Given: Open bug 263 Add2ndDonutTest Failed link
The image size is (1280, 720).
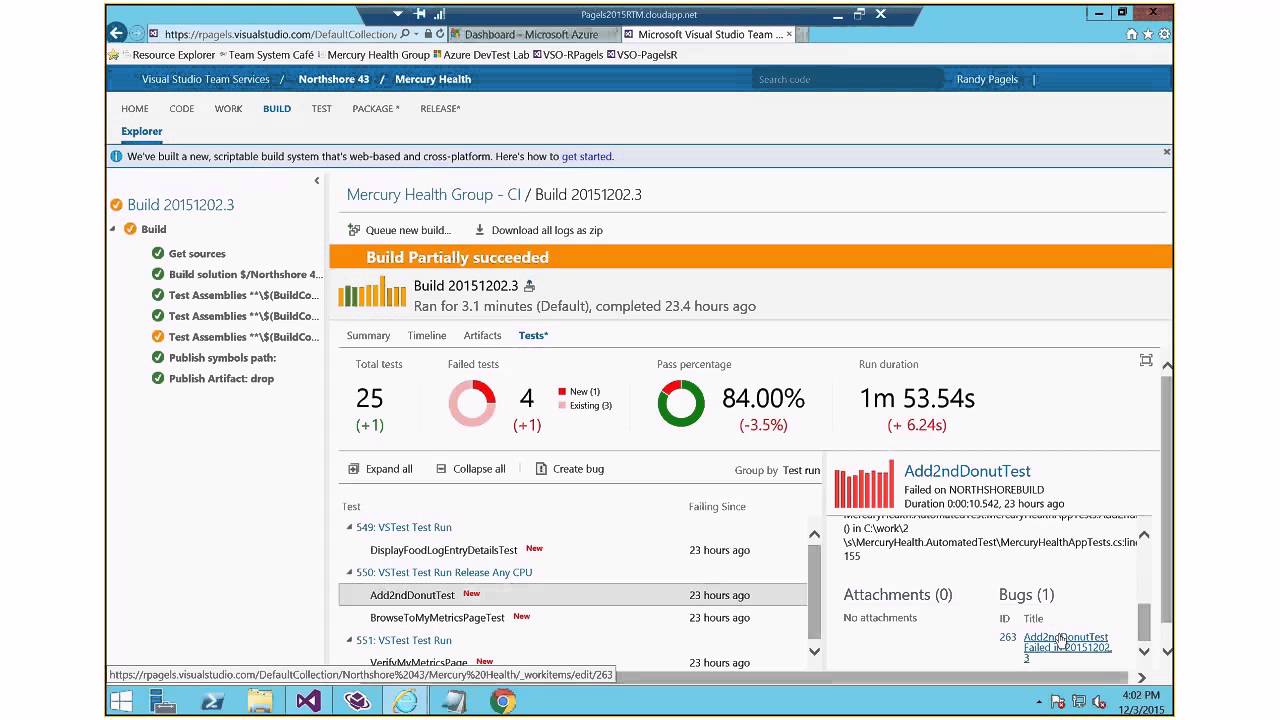Looking at the screenshot, I should point(1066,647).
